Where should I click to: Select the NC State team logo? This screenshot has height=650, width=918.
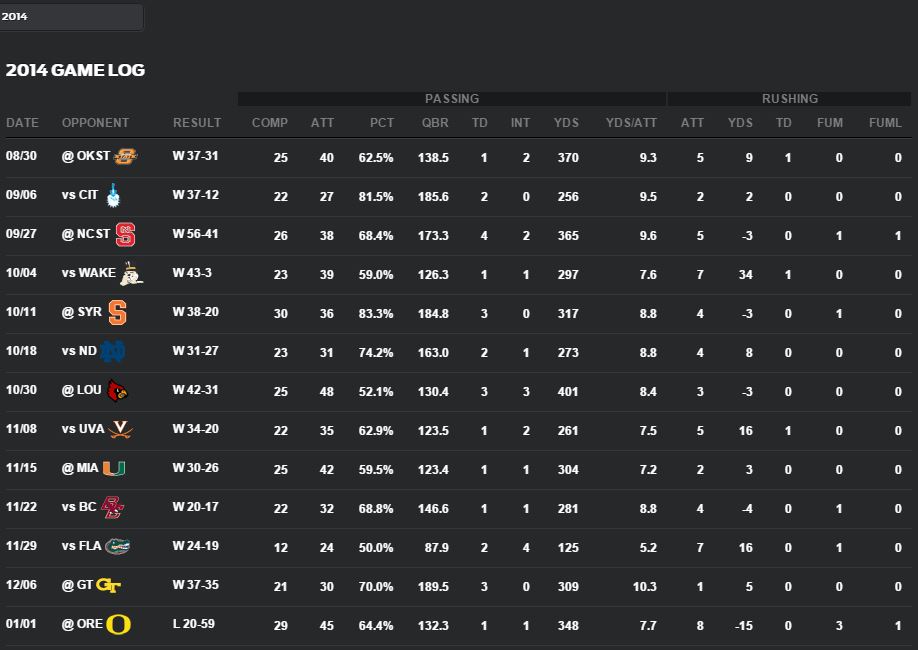pyautogui.click(x=126, y=236)
